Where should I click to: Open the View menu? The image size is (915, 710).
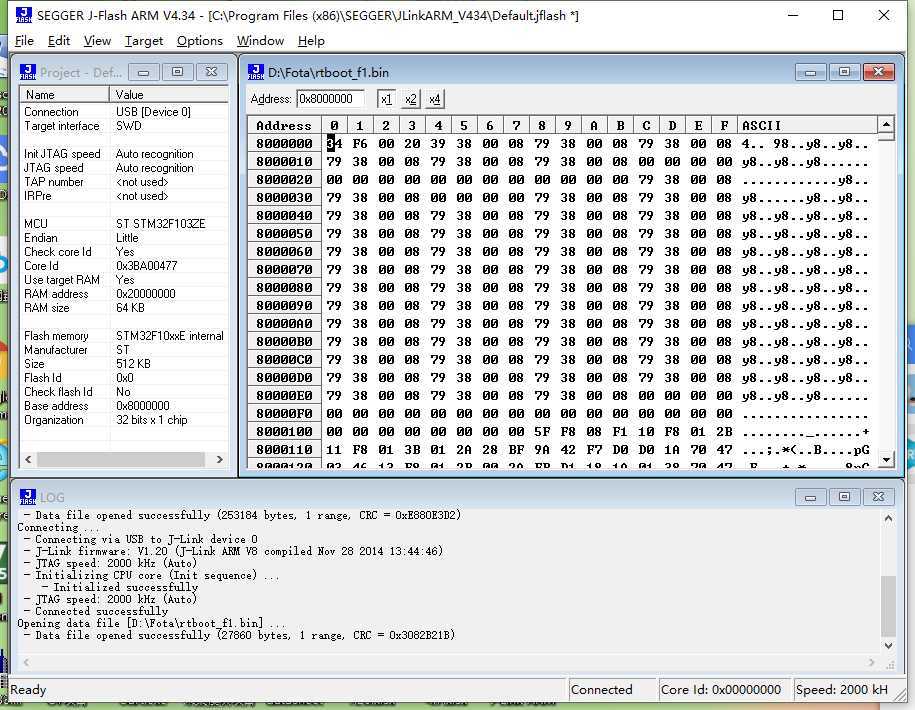tap(97, 41)
